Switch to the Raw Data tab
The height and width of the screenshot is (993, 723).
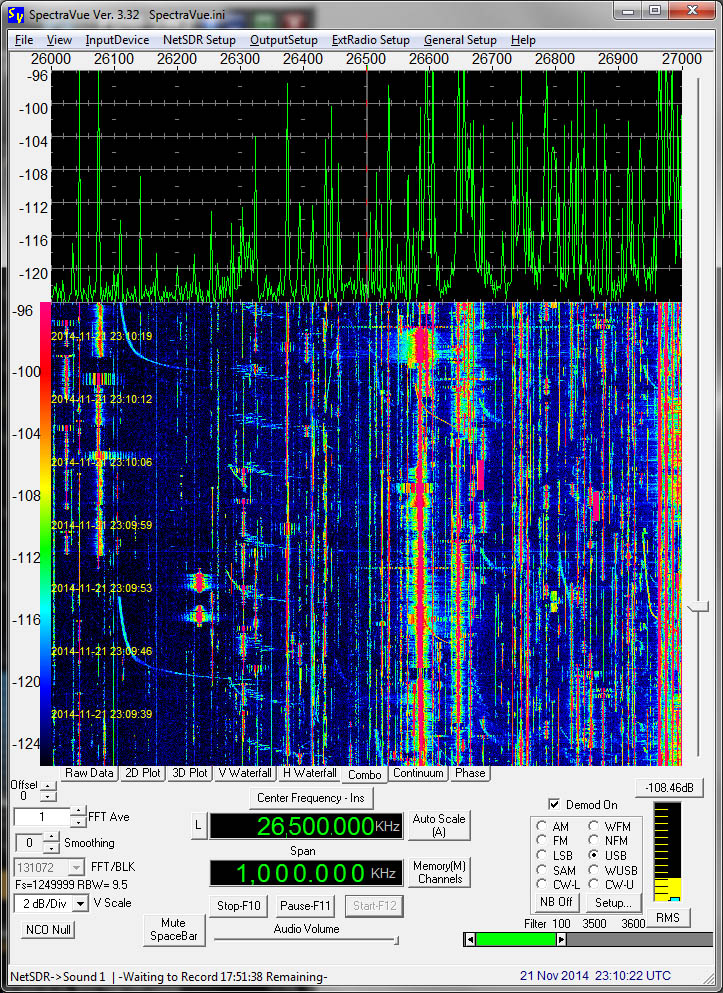point(89,773)
